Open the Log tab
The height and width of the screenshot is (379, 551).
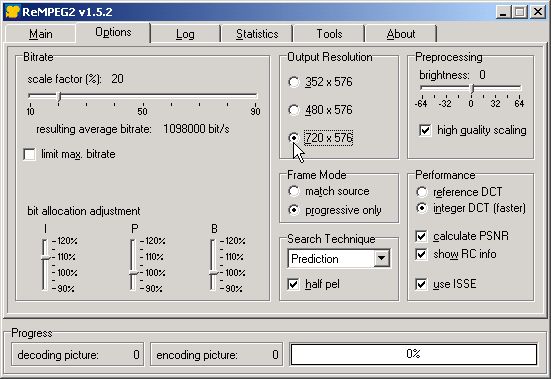coord(185,34)
